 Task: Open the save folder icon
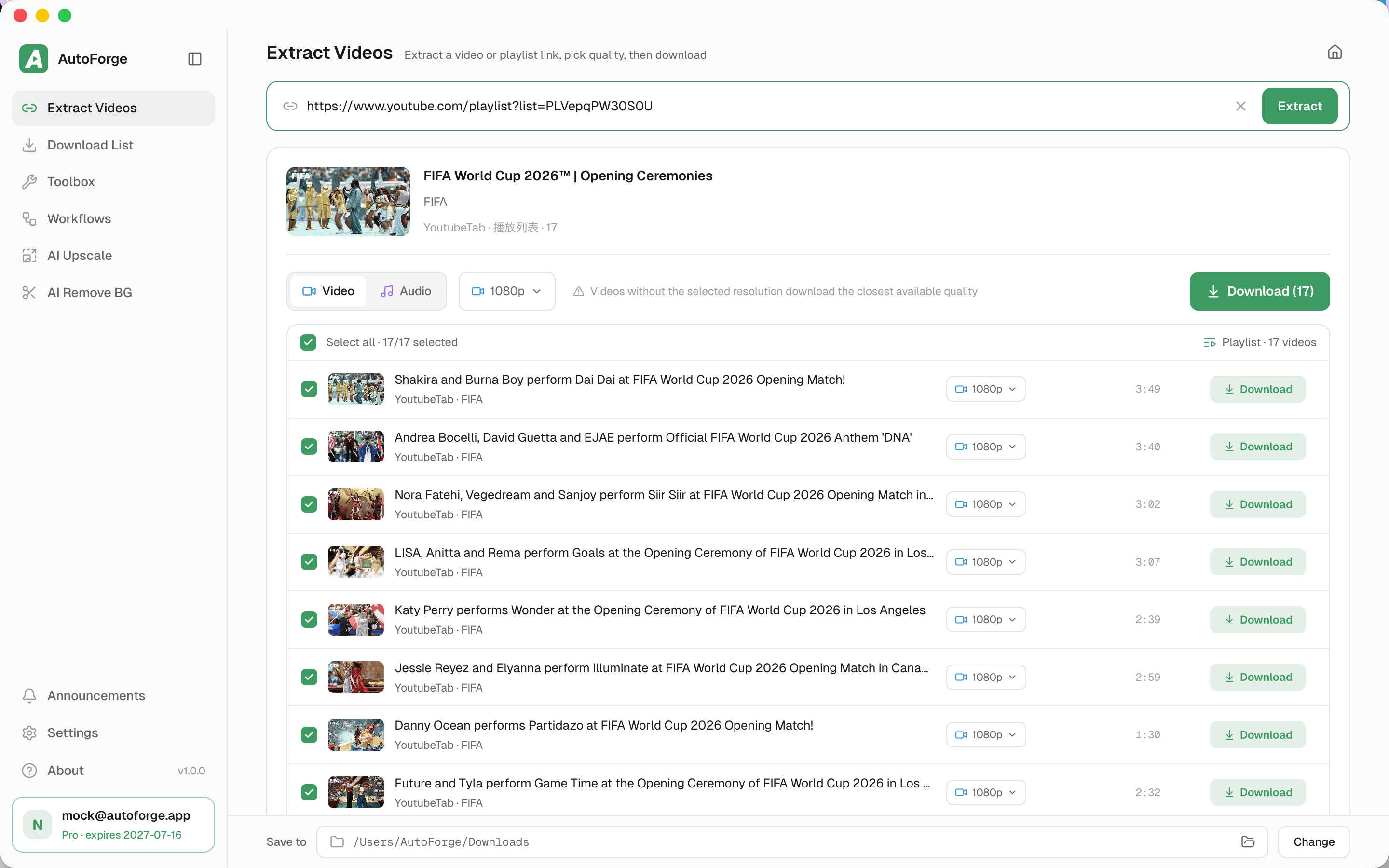1248,841
